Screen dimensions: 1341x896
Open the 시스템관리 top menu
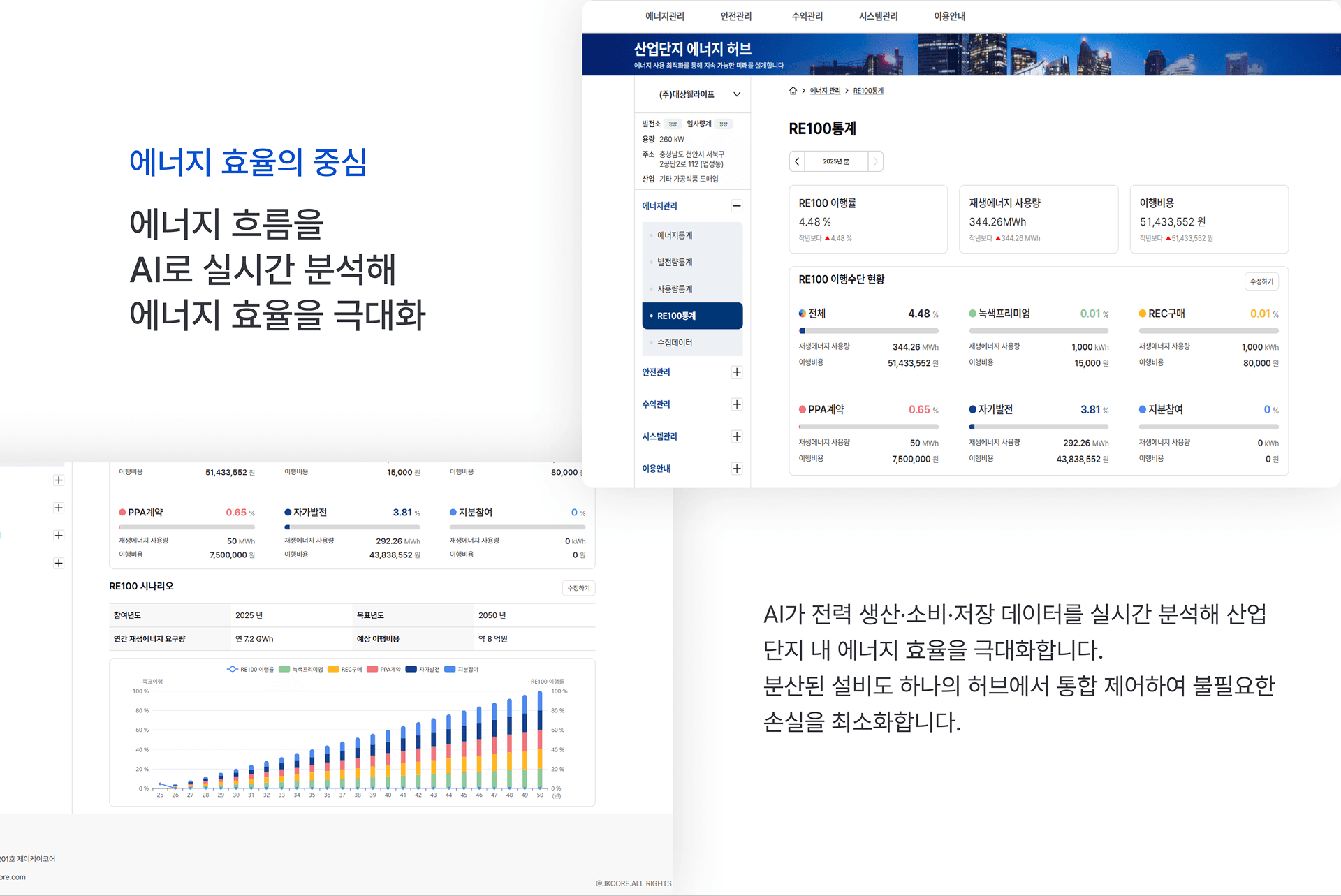[x=878, y=16]
